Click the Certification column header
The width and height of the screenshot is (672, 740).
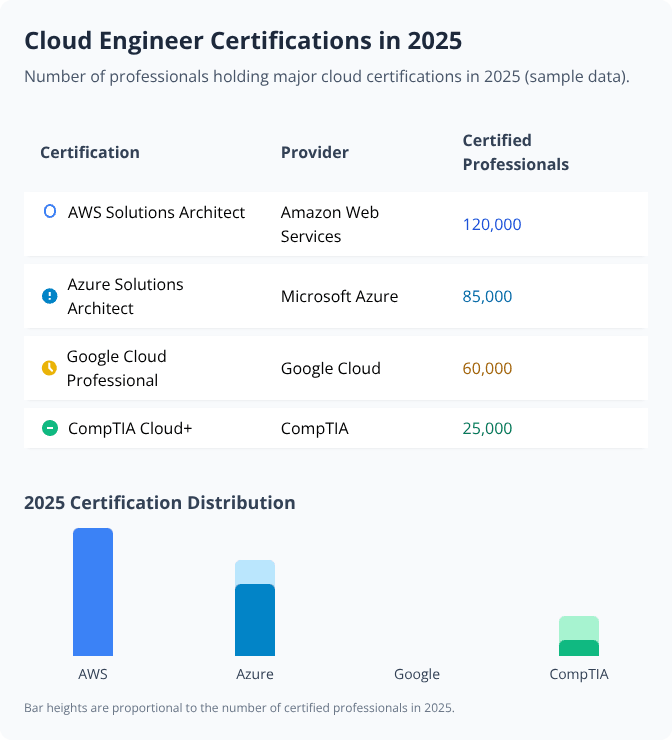(90, 152)
